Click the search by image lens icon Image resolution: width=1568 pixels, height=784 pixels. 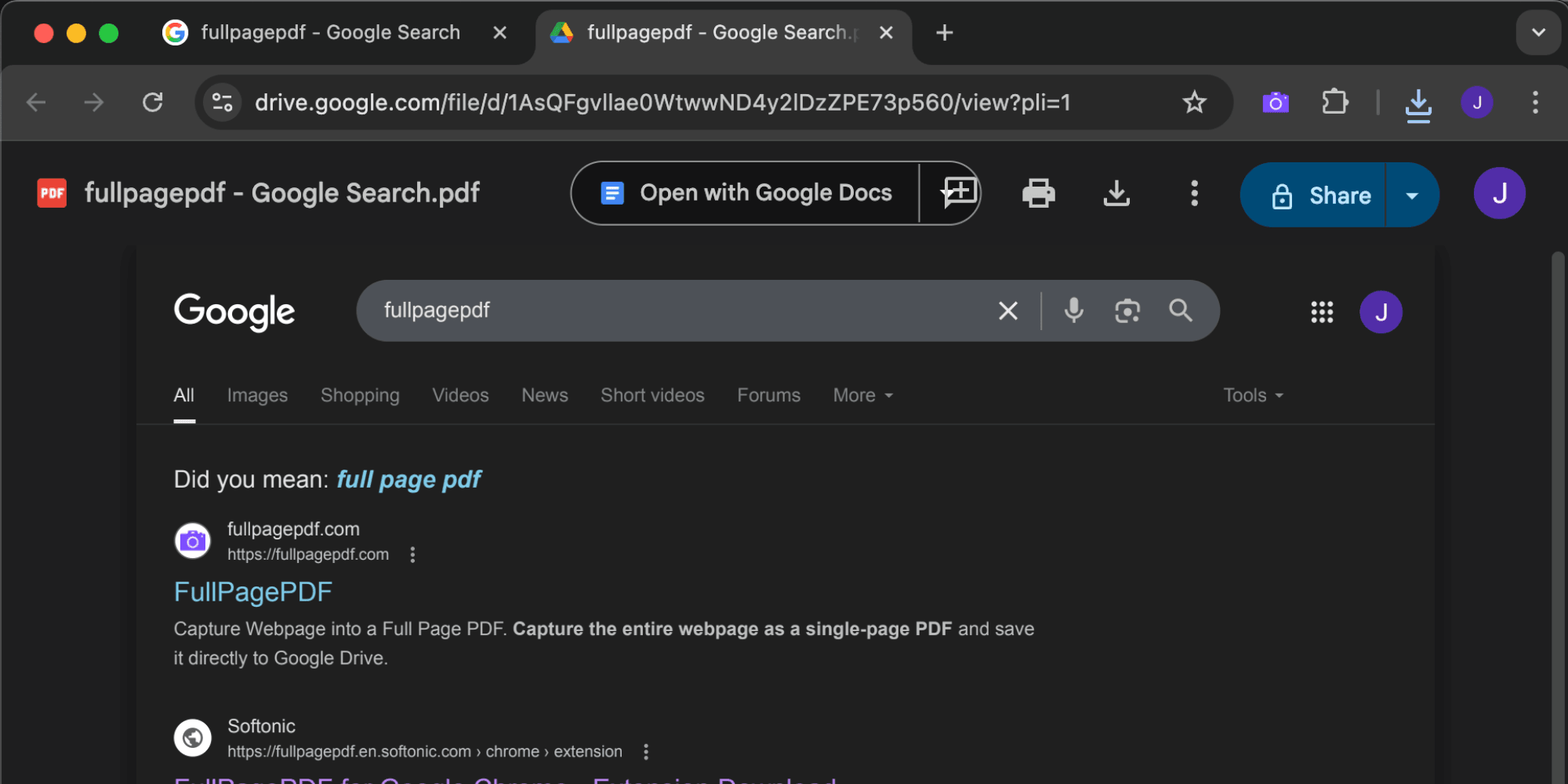point(1127,310)
